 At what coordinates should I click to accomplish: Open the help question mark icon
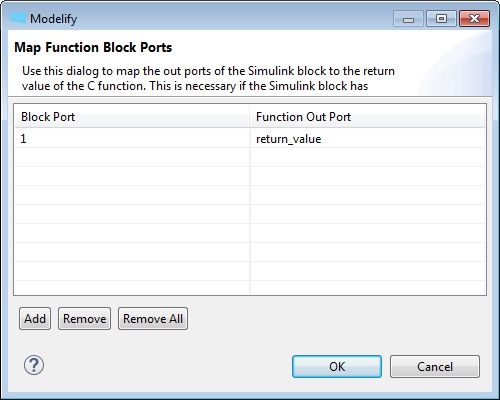click(x=34, y=365)
